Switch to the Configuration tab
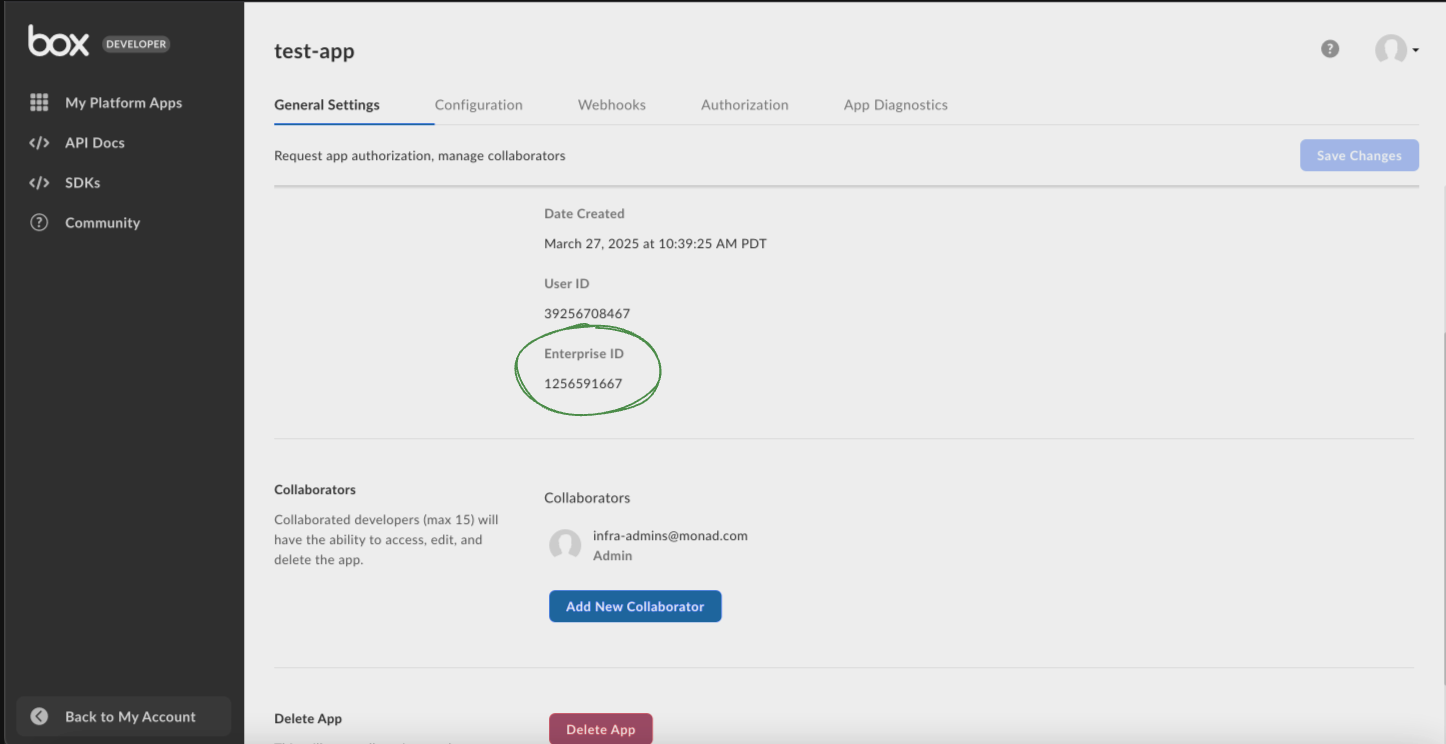 [x=478, y=105]
